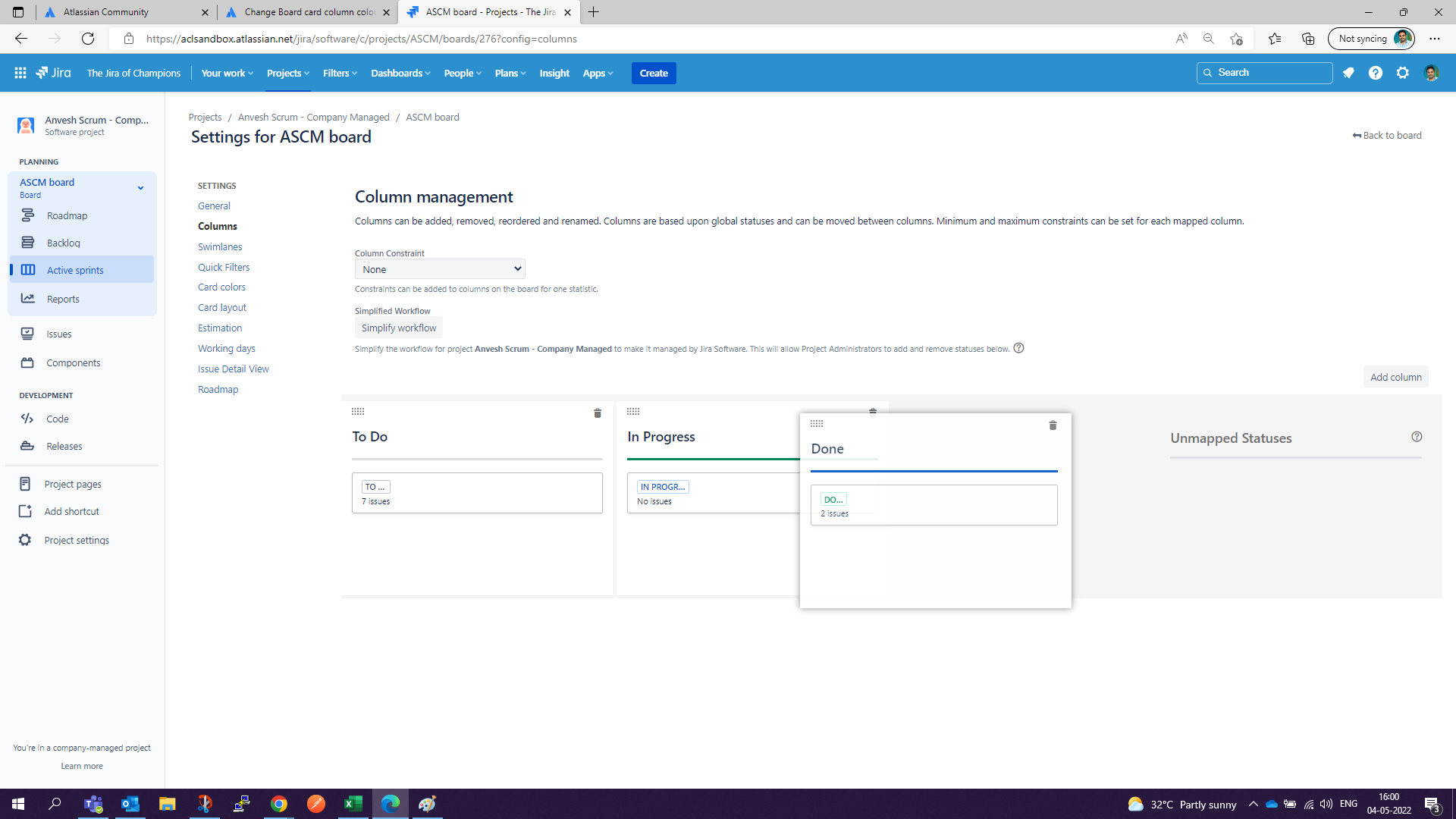Expand the Dashboards dropdown menu

[400, 74]
